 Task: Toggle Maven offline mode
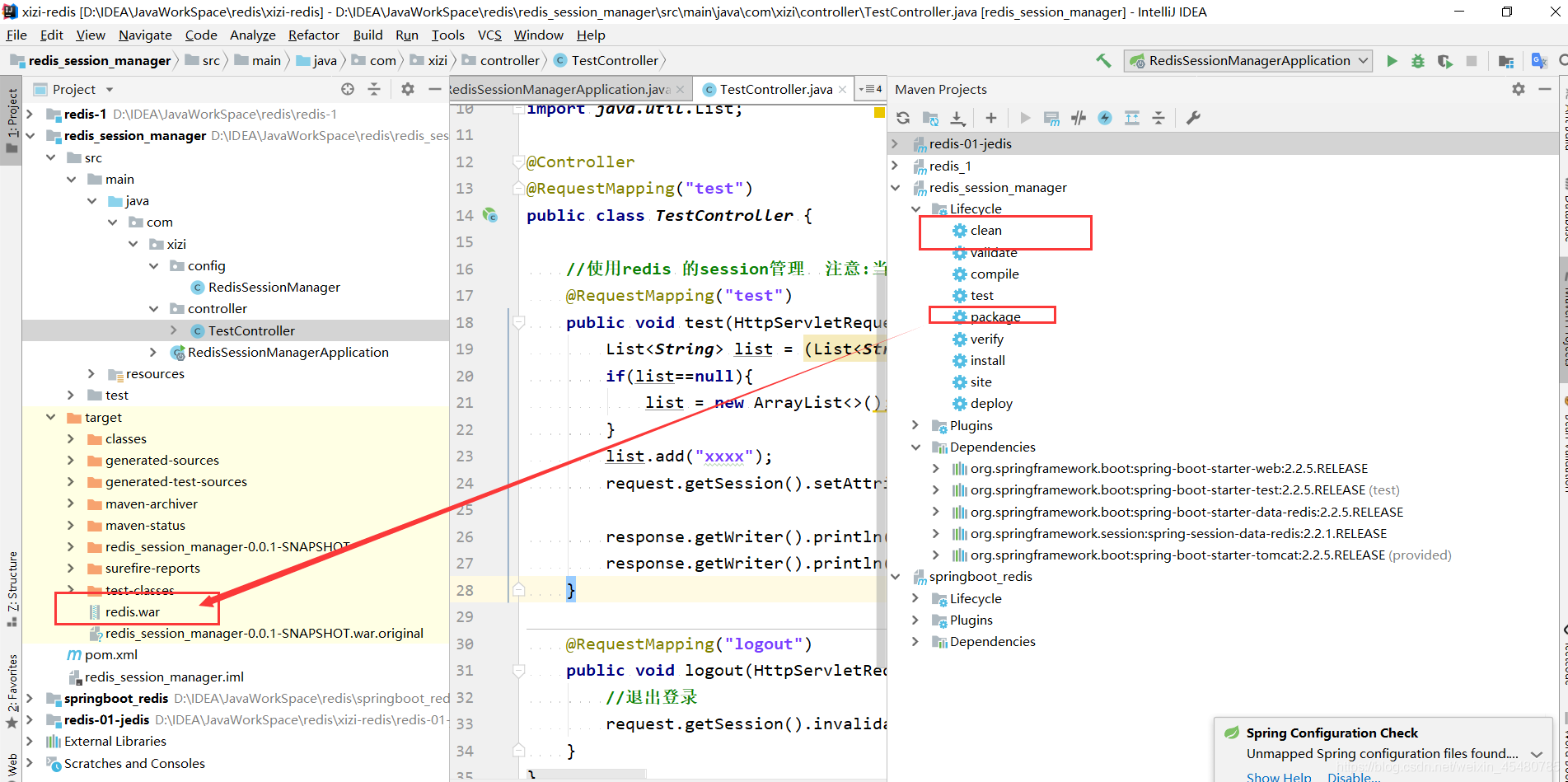(x=1078, y=118)
